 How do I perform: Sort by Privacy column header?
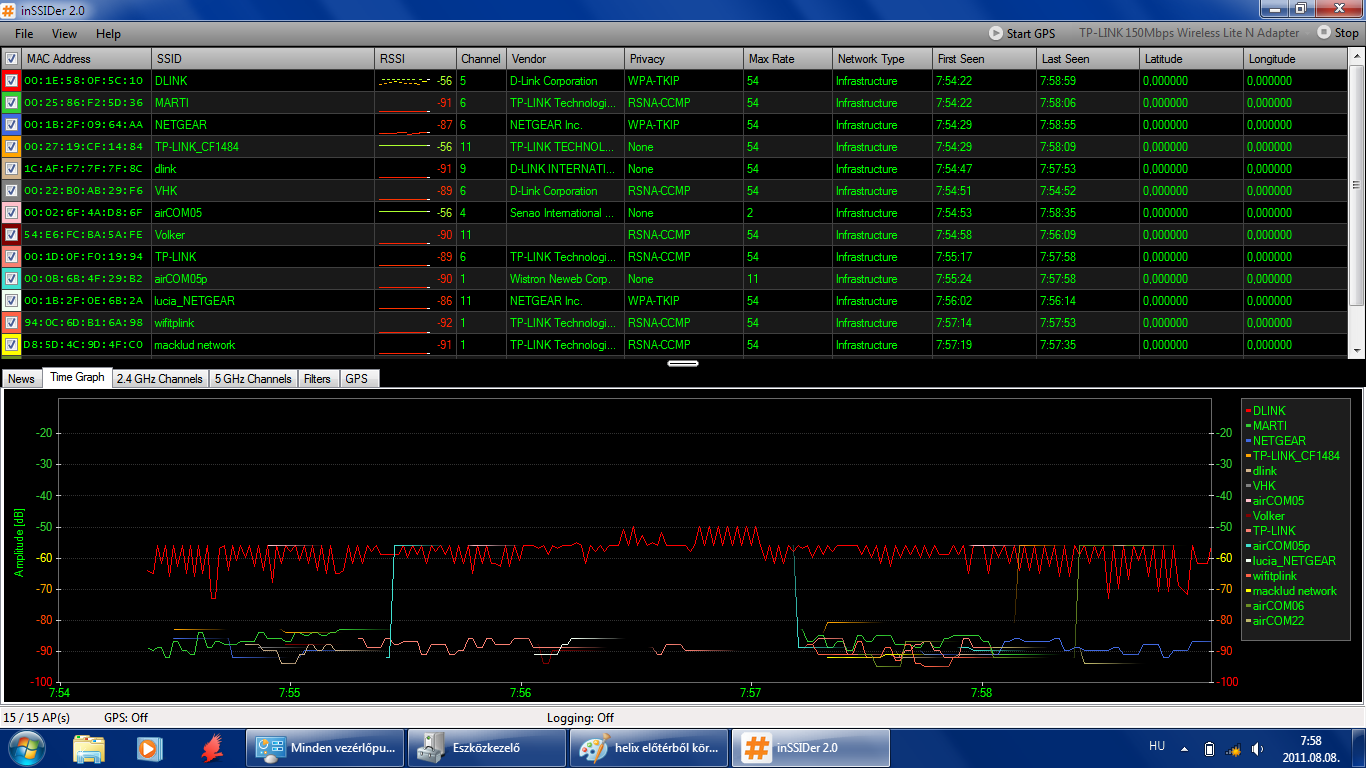684,59
